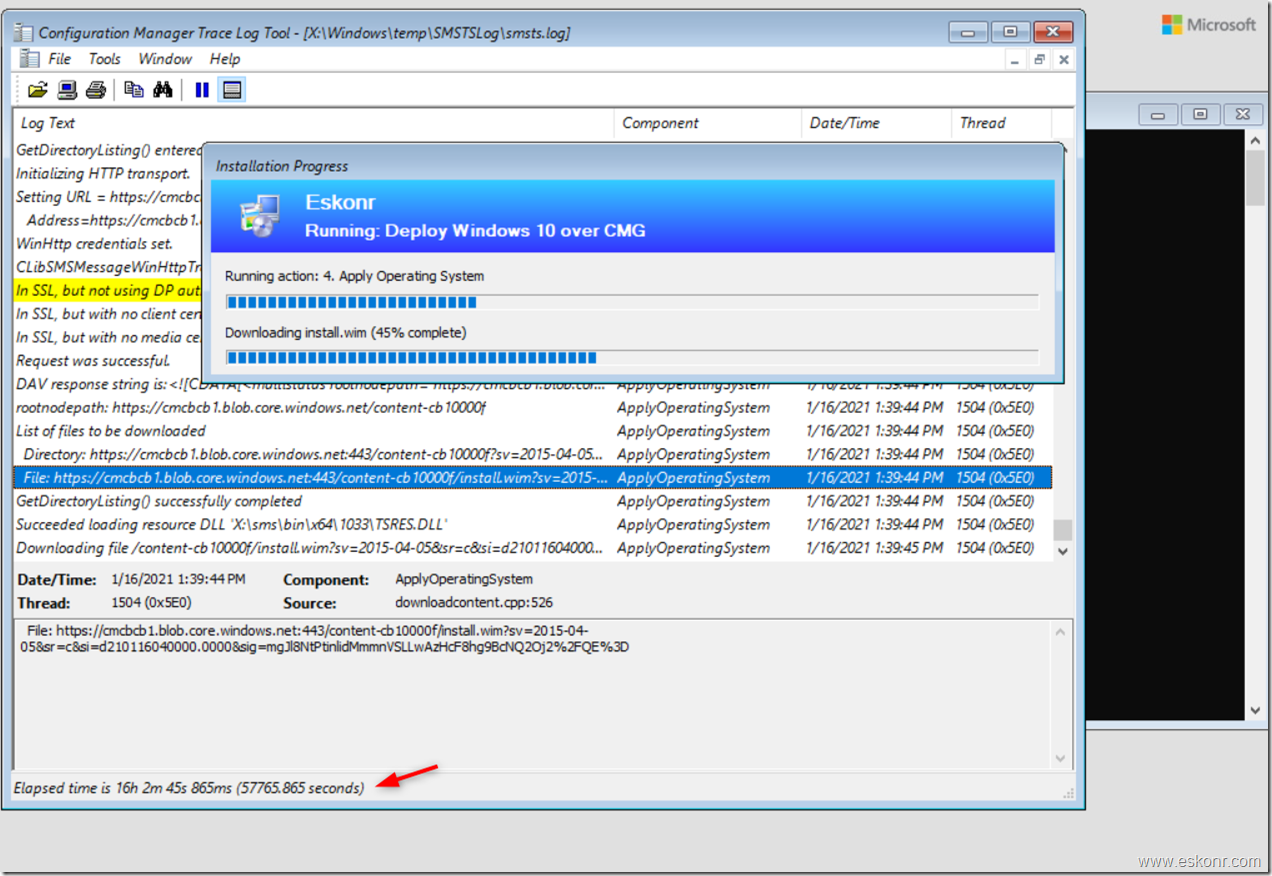
Task: Select the remote computer log icon
Action: click(66, 89)
